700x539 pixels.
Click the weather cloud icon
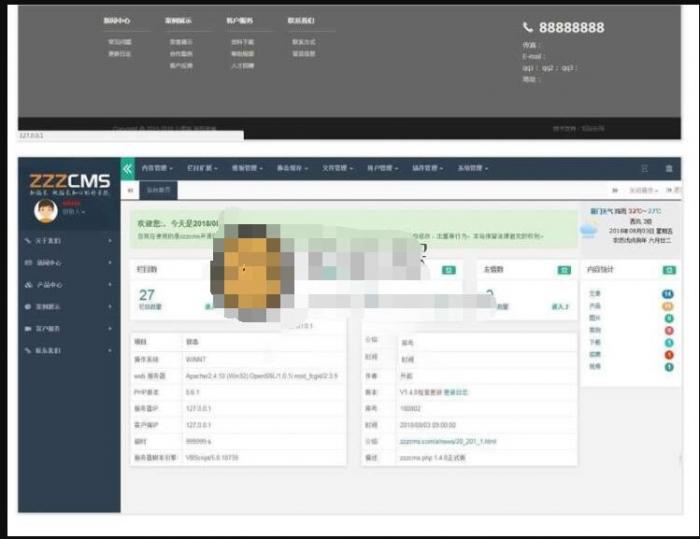[590, 229]
